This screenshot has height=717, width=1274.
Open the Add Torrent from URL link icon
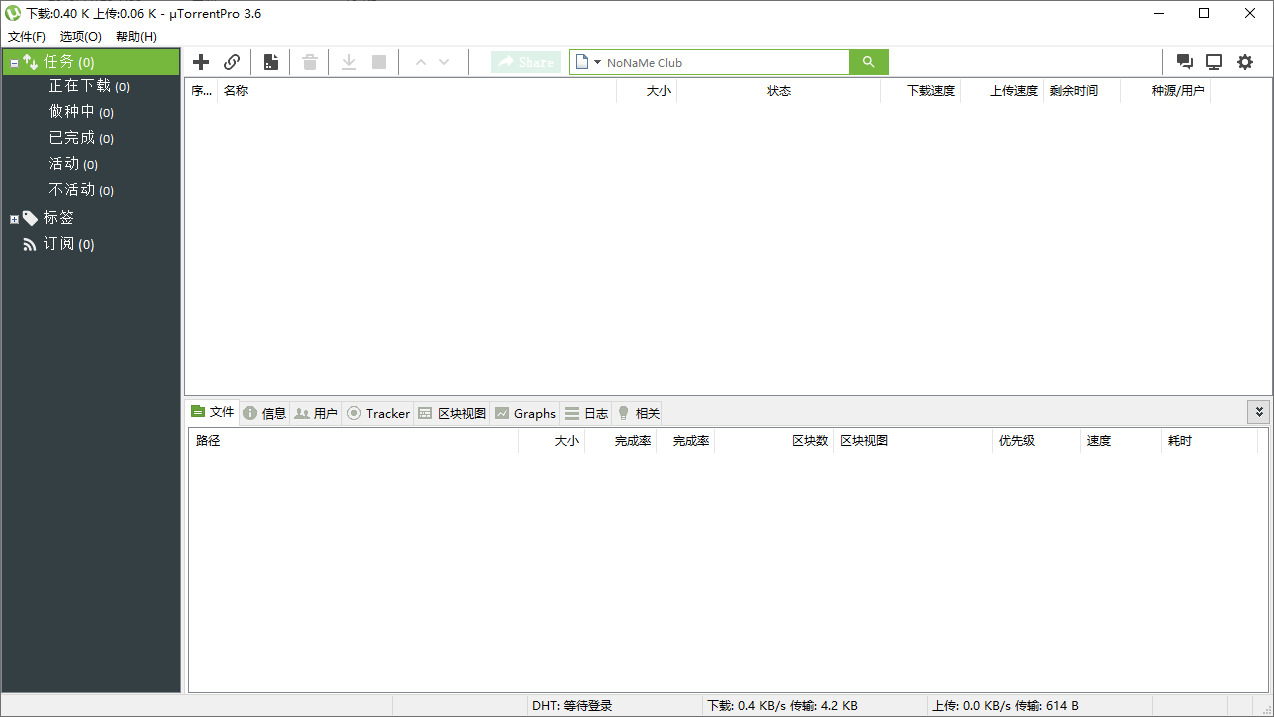tap(232, 62)
